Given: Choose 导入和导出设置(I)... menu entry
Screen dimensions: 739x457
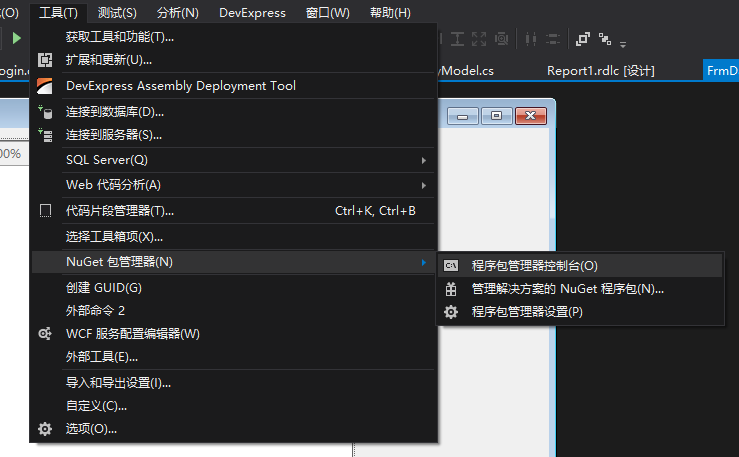Looking at the screenshot, I should (x=233, y=383).
